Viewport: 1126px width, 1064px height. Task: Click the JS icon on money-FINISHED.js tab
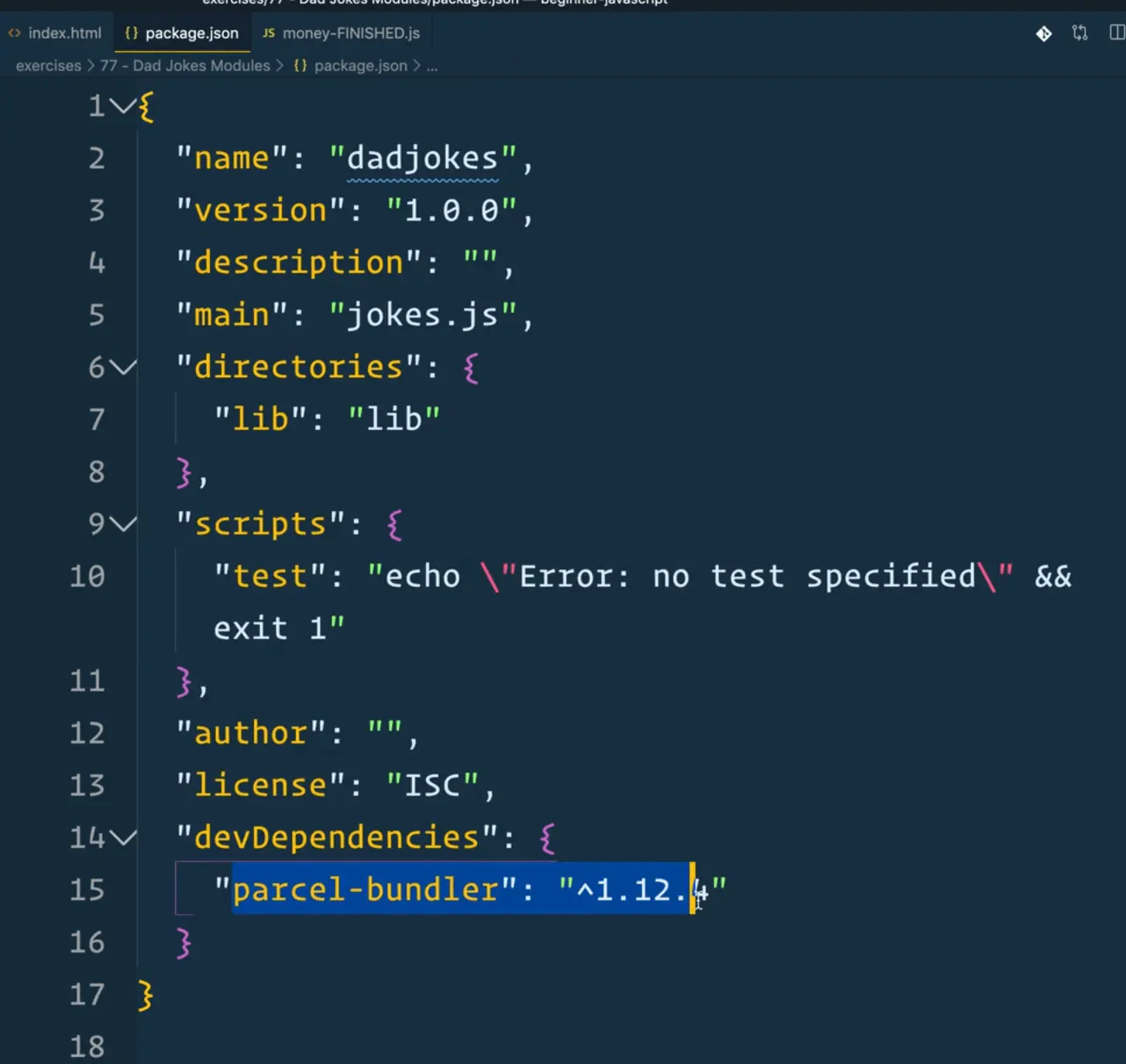[x=268, y=33]
